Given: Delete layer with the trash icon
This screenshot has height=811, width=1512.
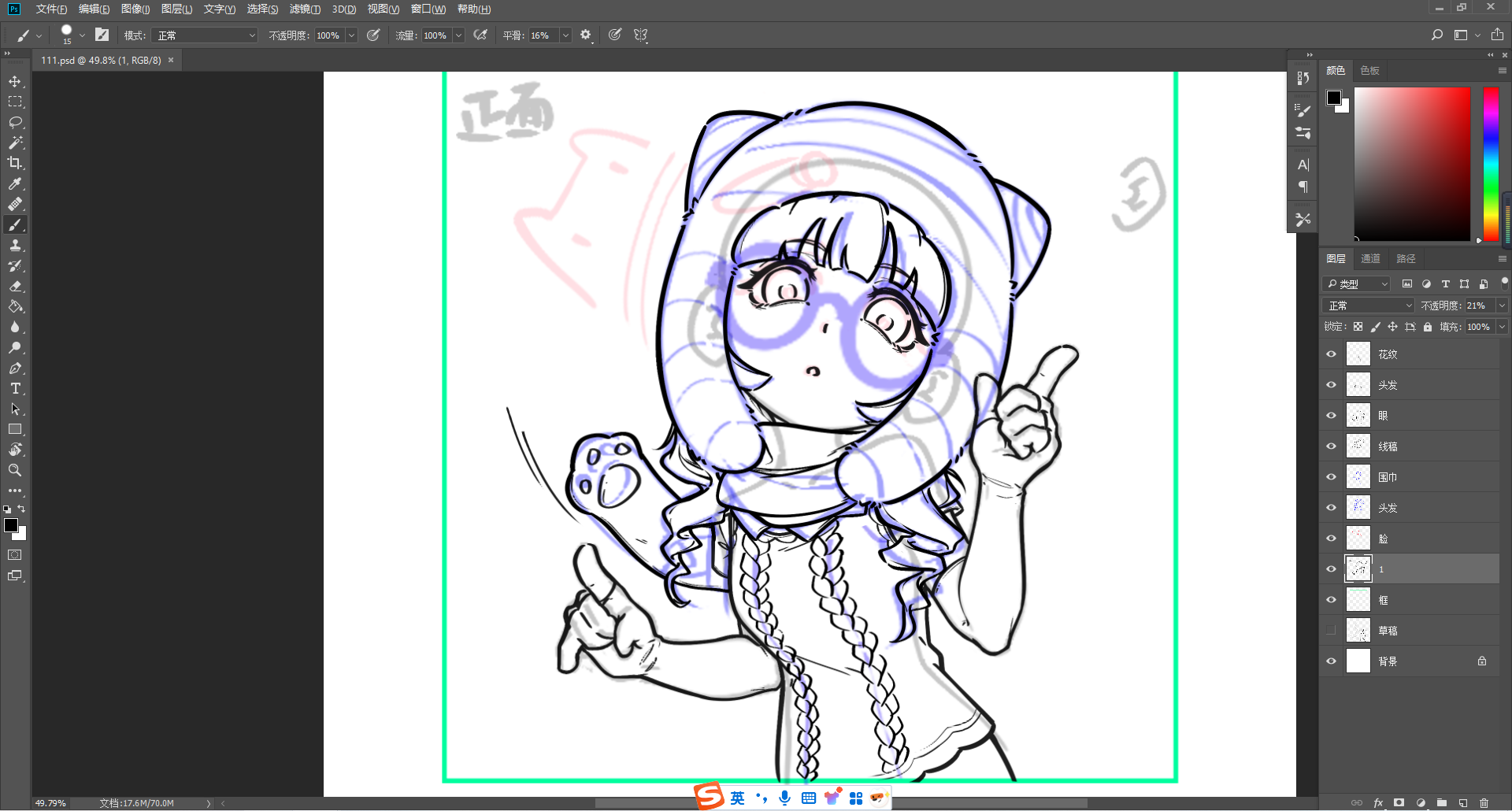Looking at the screenshot, I should (x=1484, y=803).
